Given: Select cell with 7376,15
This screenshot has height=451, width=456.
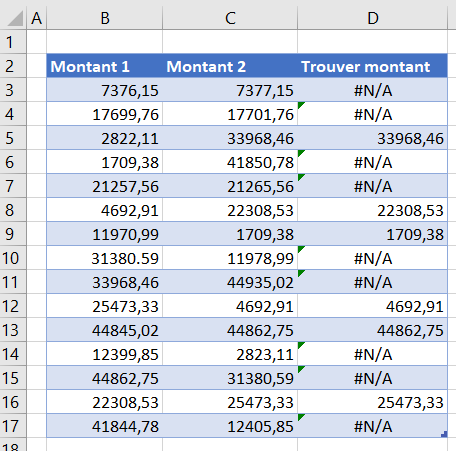Looking at the screenshot, I should tap(105, 90).
